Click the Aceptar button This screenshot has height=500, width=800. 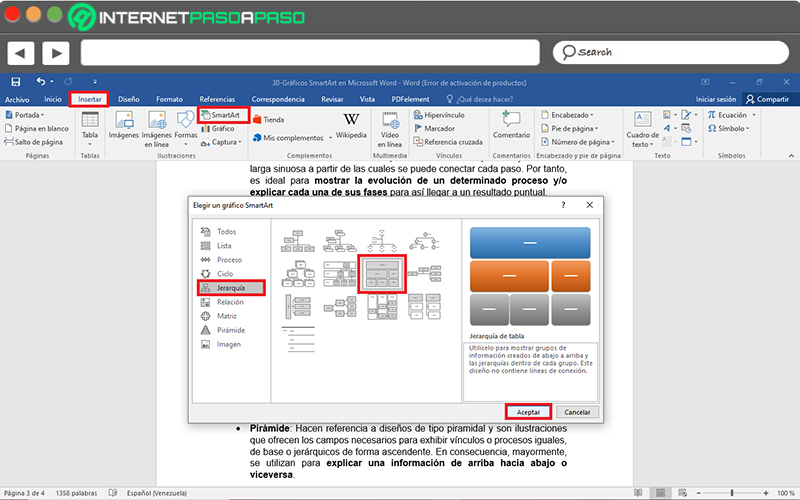pos(528,412)
